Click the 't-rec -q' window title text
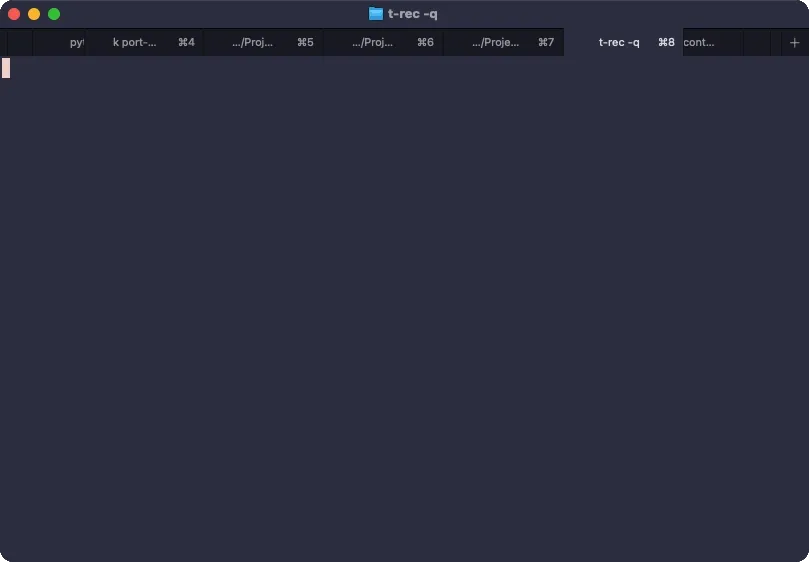The height and width of the screenshot is (562, 809). [x=412, y=14]
